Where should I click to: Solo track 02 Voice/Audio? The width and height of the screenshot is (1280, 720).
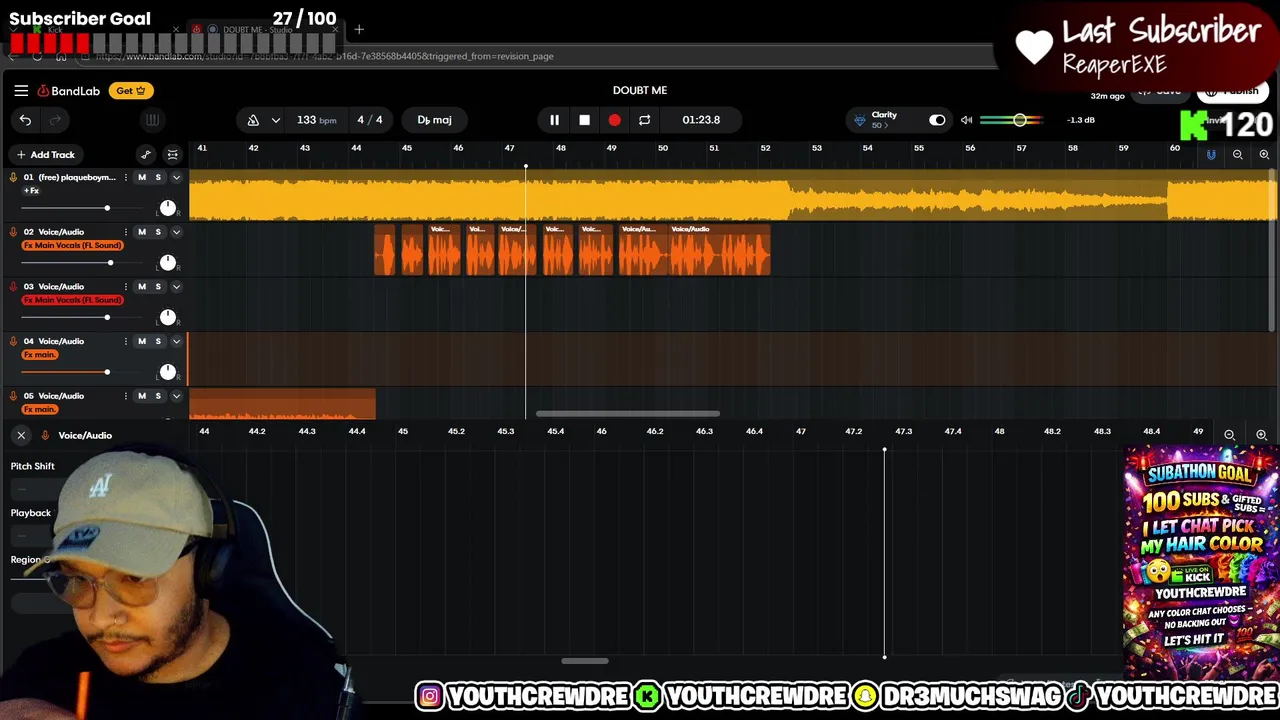point(158,232)
